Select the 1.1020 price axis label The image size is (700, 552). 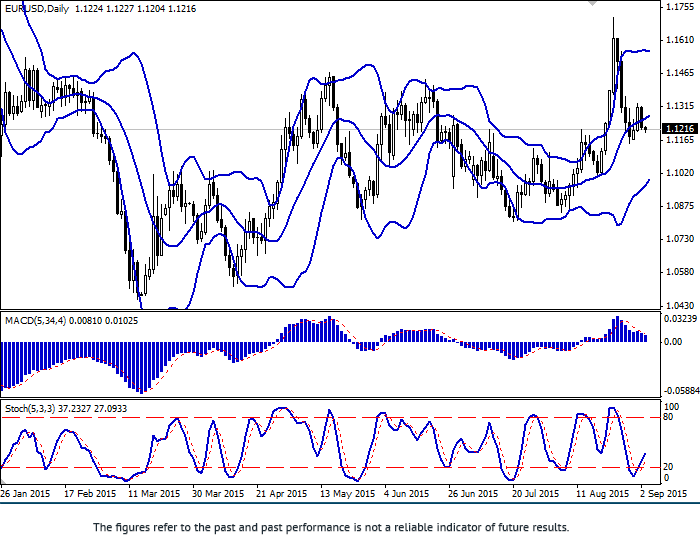coord(680,172)
